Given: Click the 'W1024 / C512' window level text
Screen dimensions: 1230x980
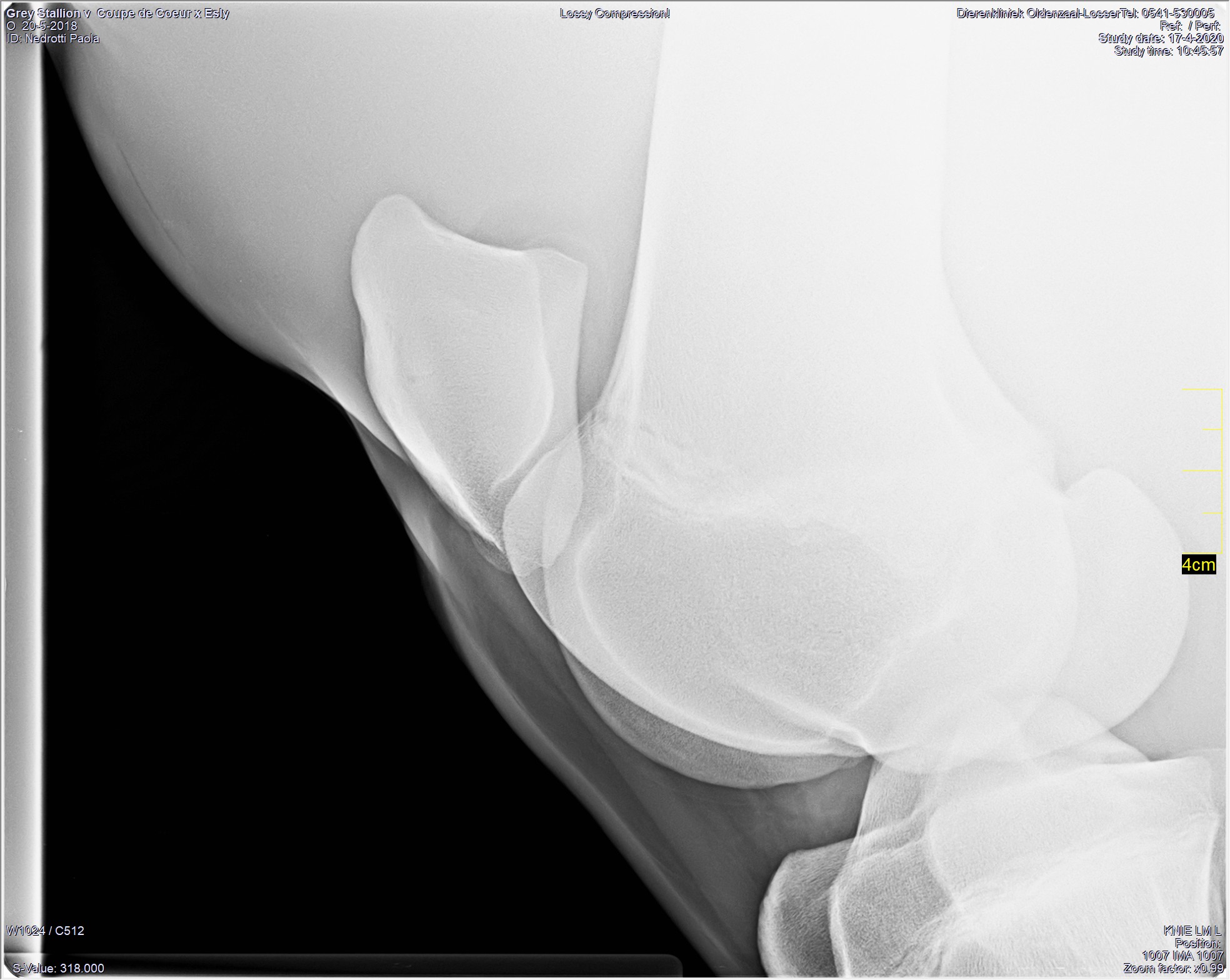Looking at the screenshot, I should pos(45,931).
